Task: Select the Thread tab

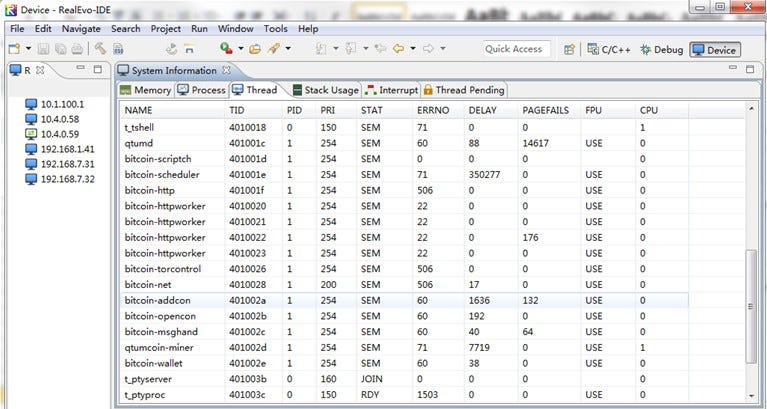Action: click(x=255, y=90)
